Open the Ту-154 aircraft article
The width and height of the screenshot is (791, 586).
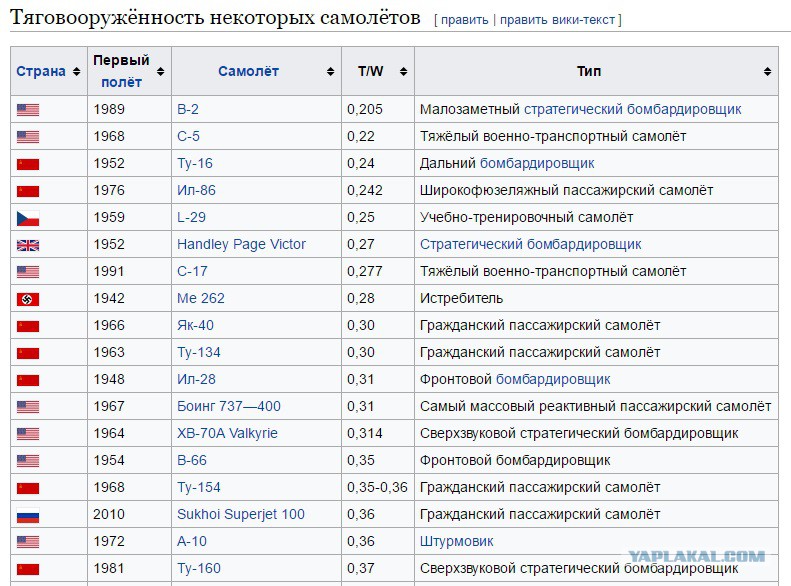coord(199,488)
